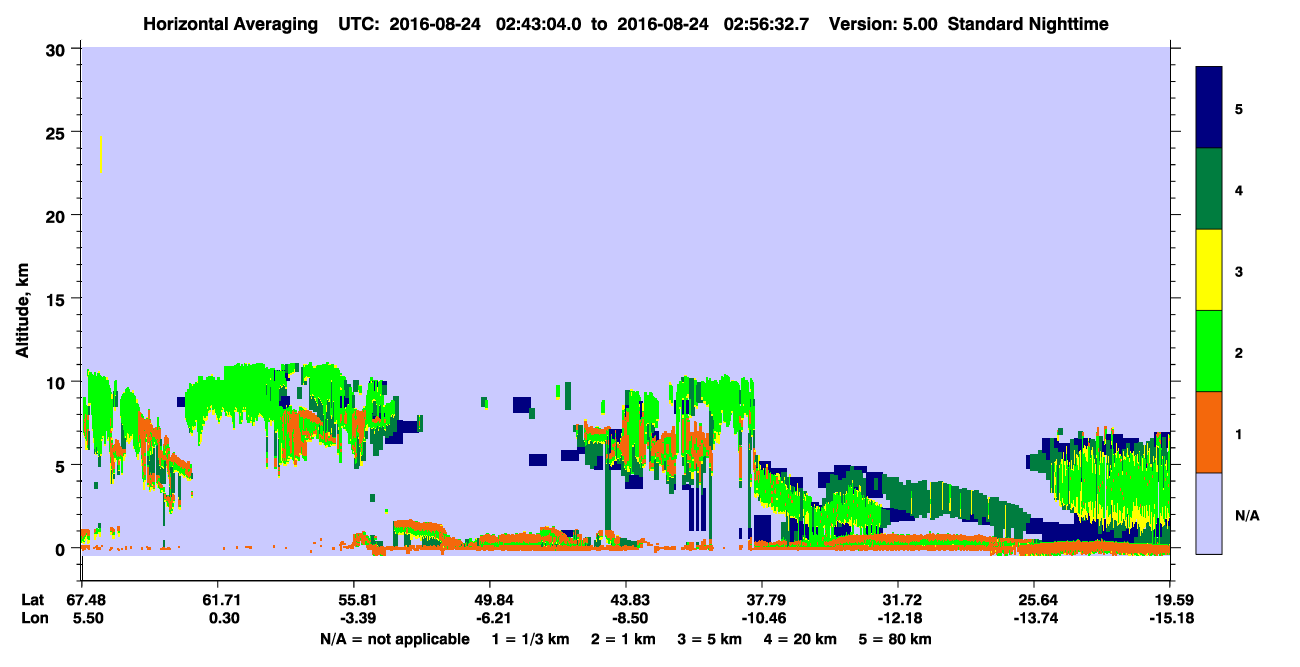The height and width of the screenshot is (667, 1300).
Task: Click legend text '1 = 1/3 km'
Action: (531, 639)
